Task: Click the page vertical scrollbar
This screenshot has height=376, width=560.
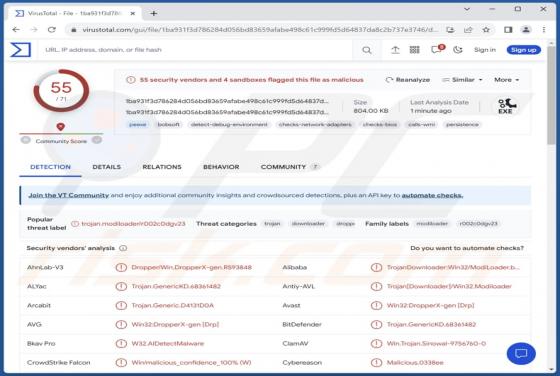Action: [x=551, y=96]
